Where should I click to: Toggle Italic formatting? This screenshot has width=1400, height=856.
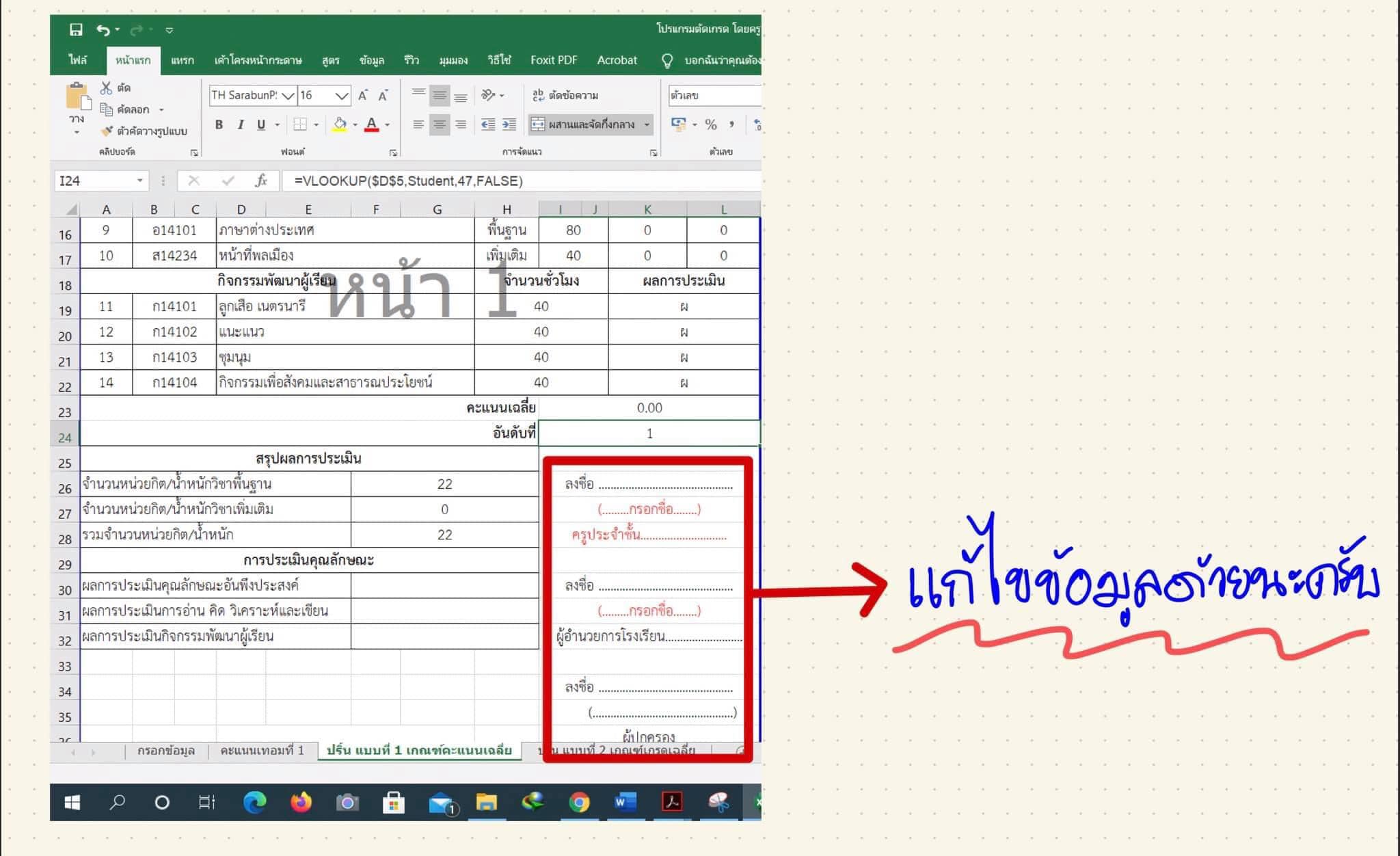(x=240, y=124)
